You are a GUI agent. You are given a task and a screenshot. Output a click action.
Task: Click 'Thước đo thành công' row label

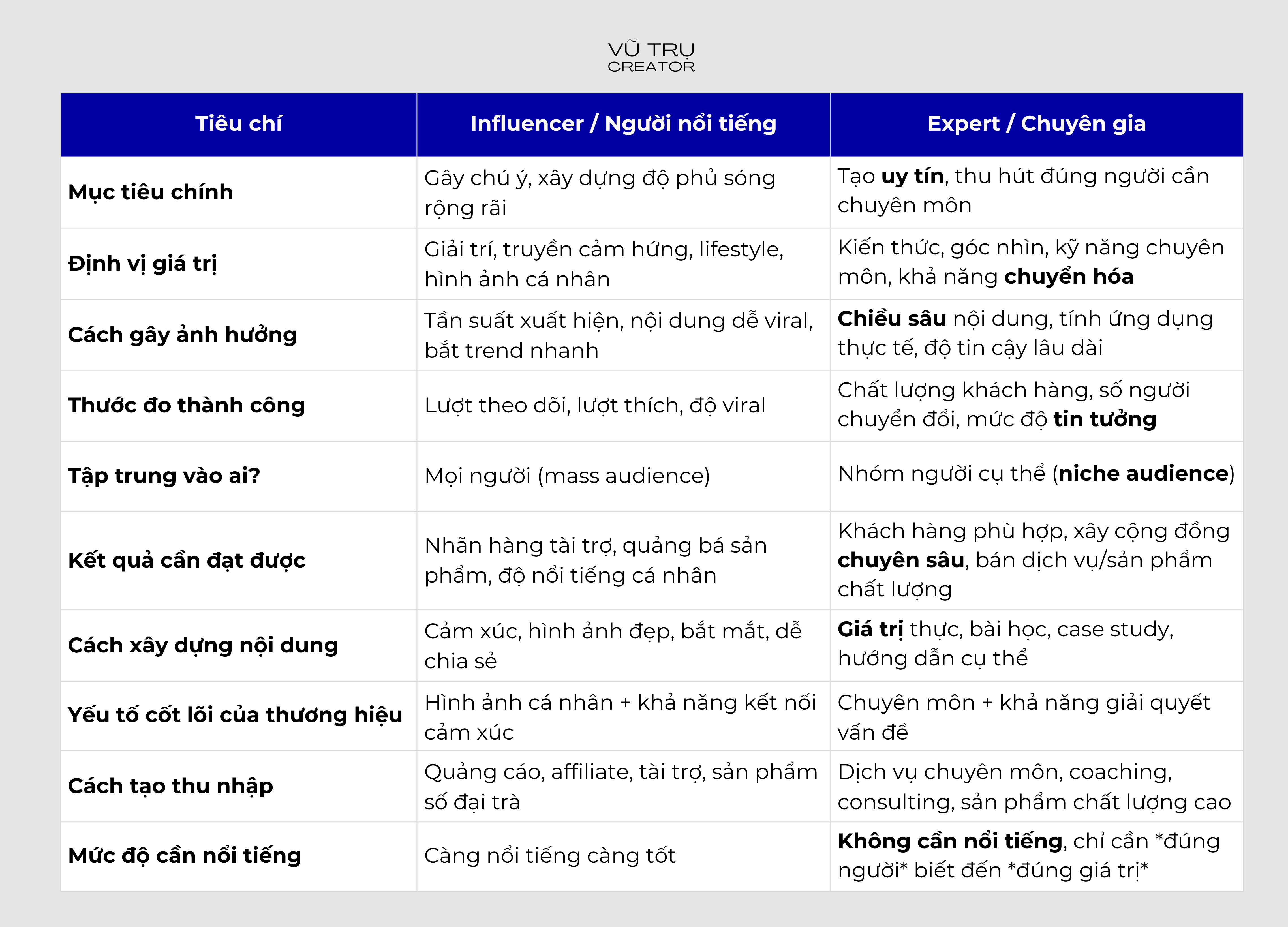click(186, 406)
